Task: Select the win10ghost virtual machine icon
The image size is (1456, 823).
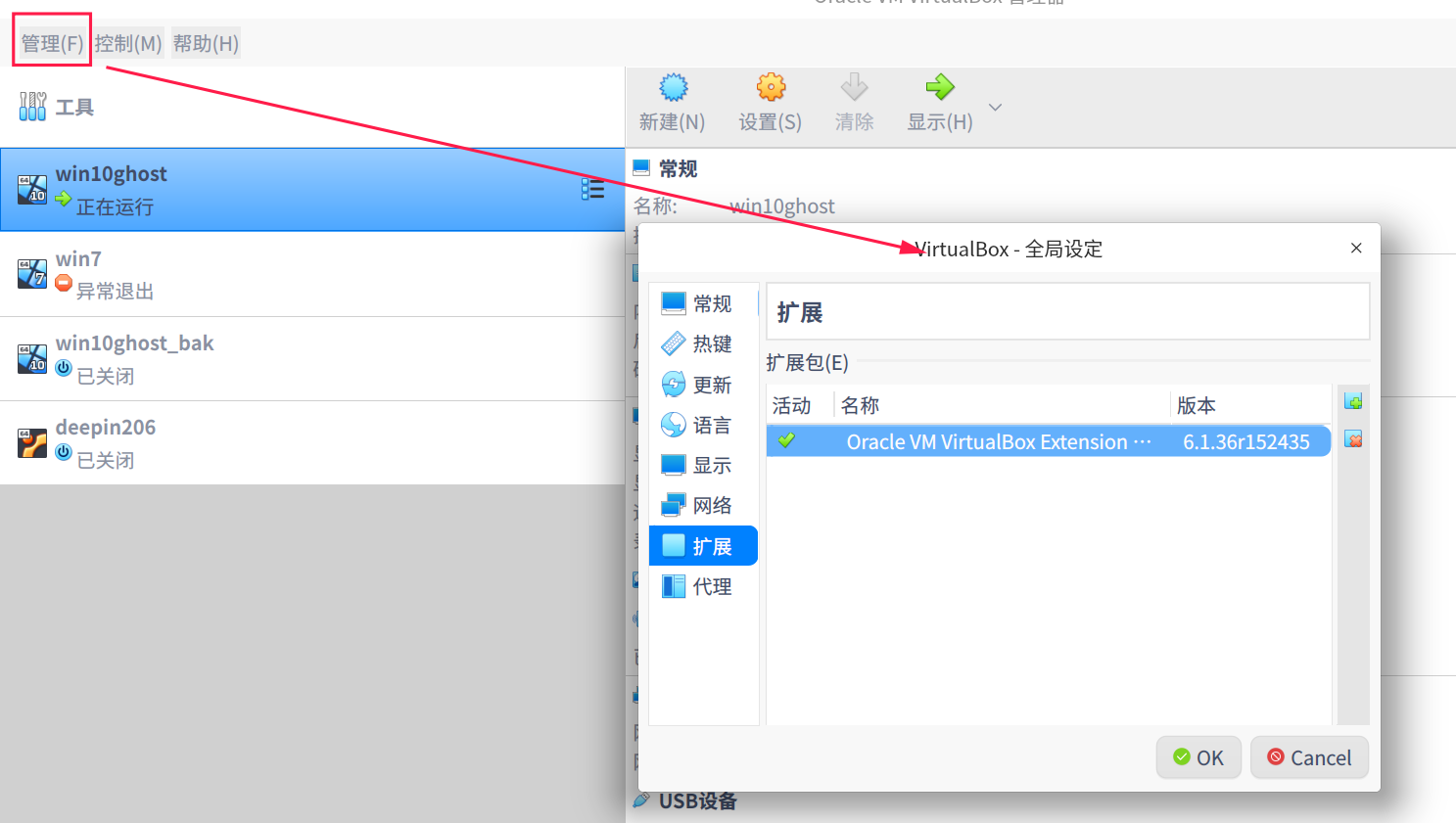Action: 32,189
